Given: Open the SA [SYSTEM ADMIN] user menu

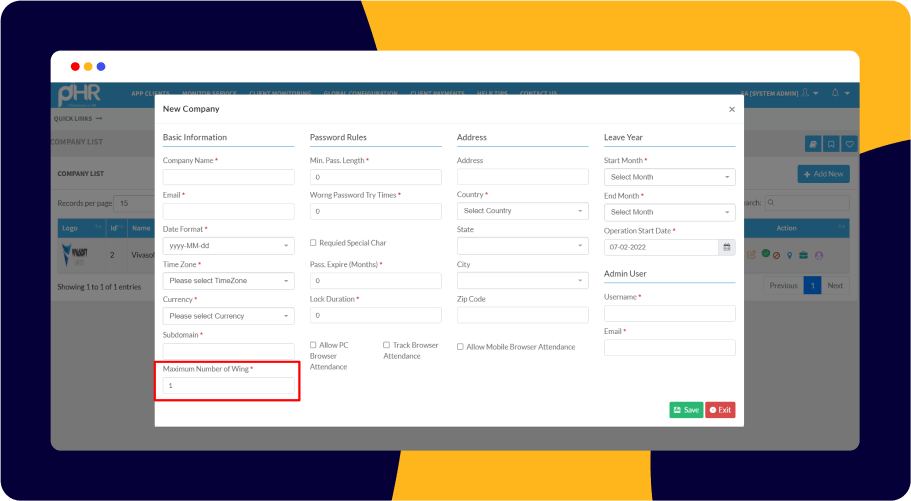Looking at the screenshot, I should [x=779, y=93].
